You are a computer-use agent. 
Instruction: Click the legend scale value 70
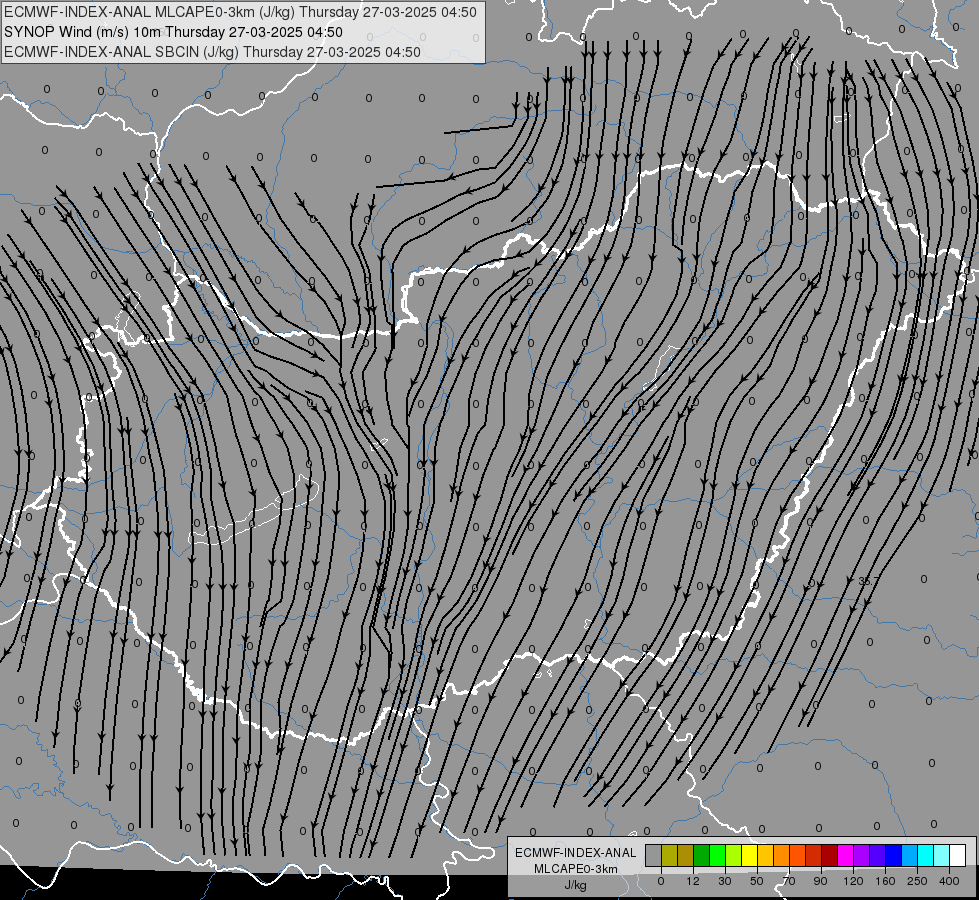pyautogui.click(x=789, y=881)
